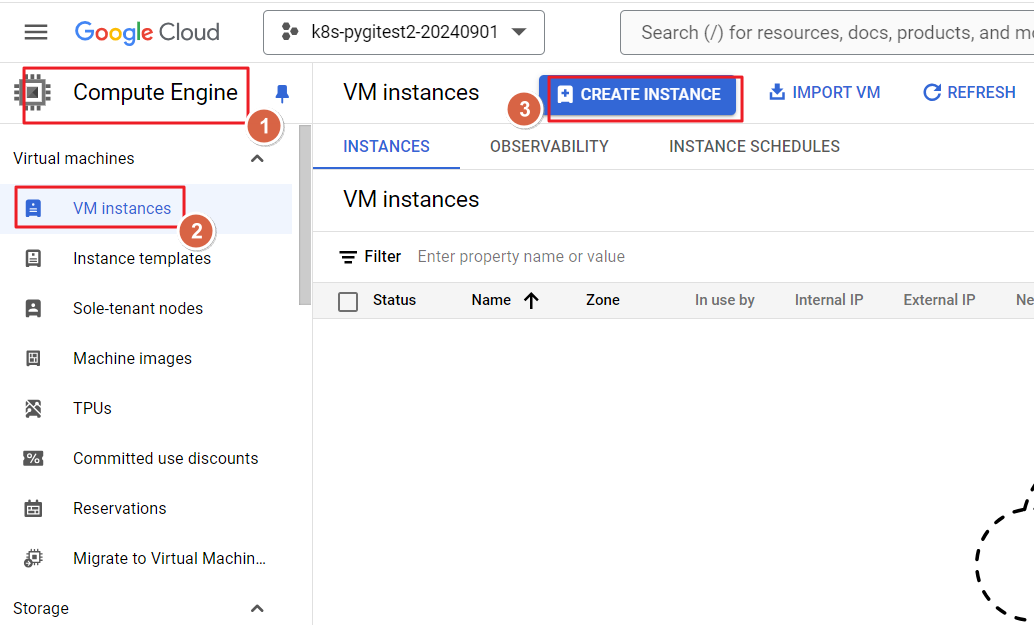Click the Migrate to Virtual Machines icon
The image size is (1034, 625).
pos(33,559)
